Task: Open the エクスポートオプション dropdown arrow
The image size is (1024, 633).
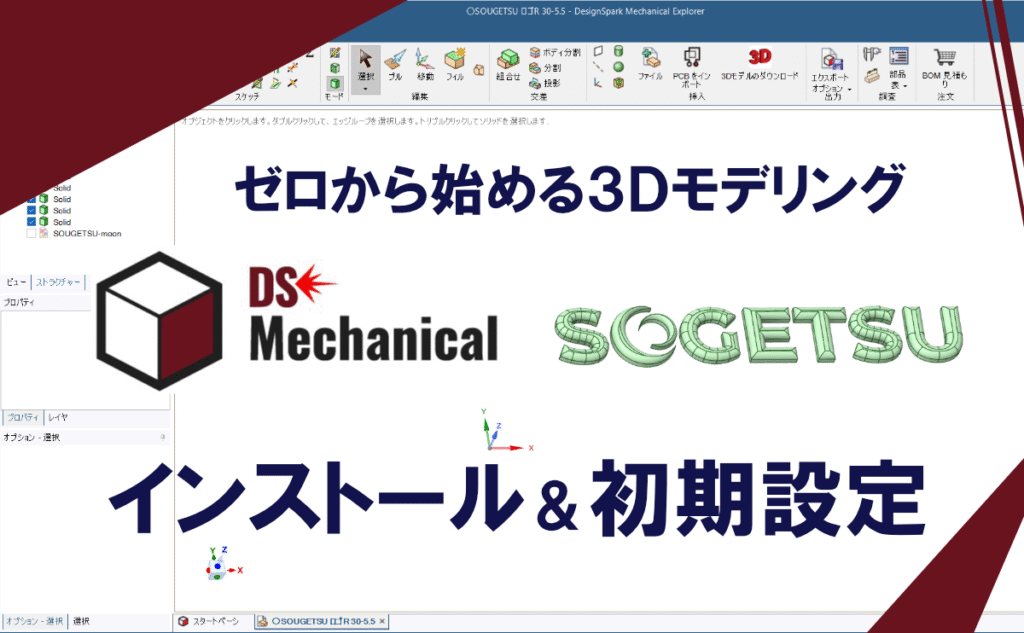Action: [850, 89]
